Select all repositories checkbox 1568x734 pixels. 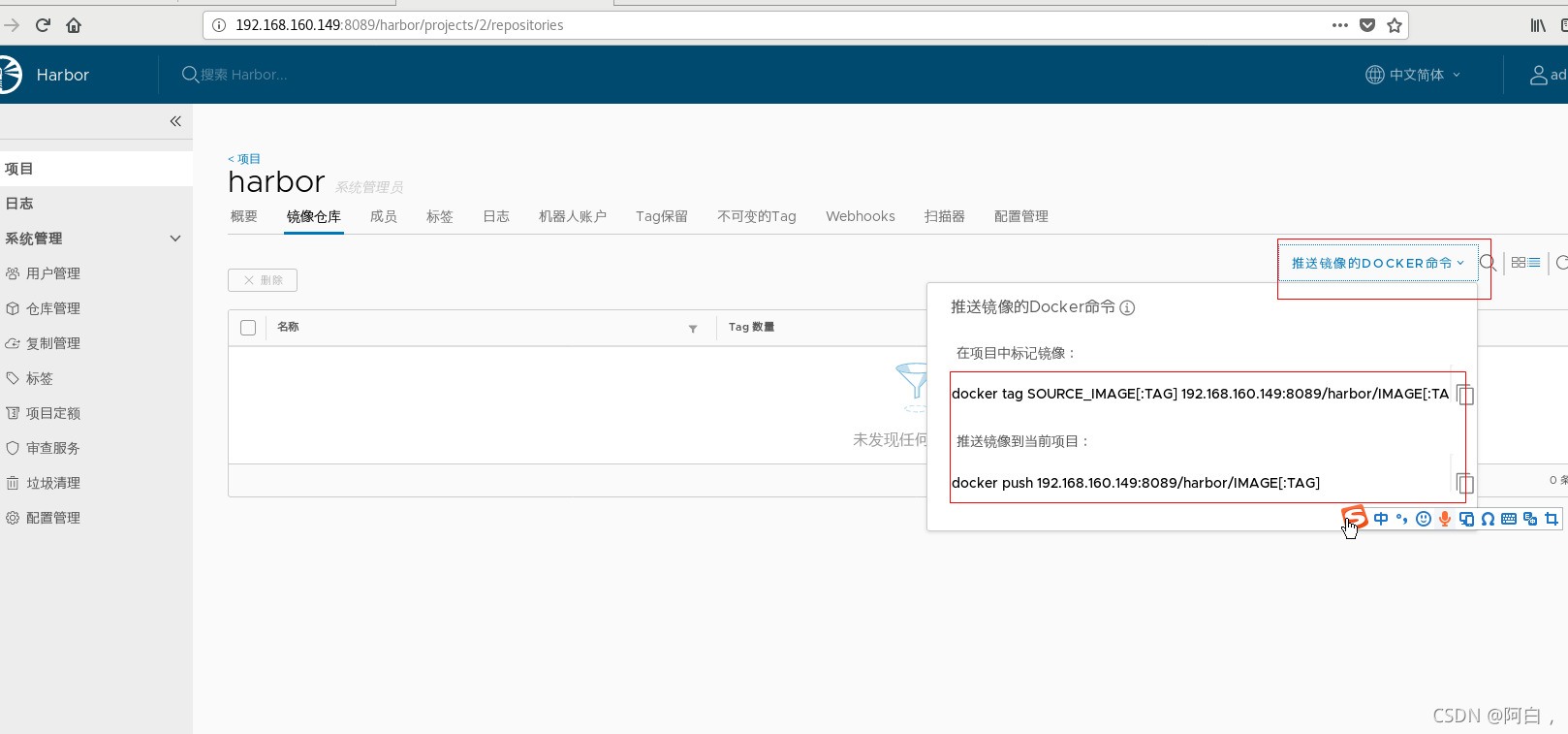[248, 328]
